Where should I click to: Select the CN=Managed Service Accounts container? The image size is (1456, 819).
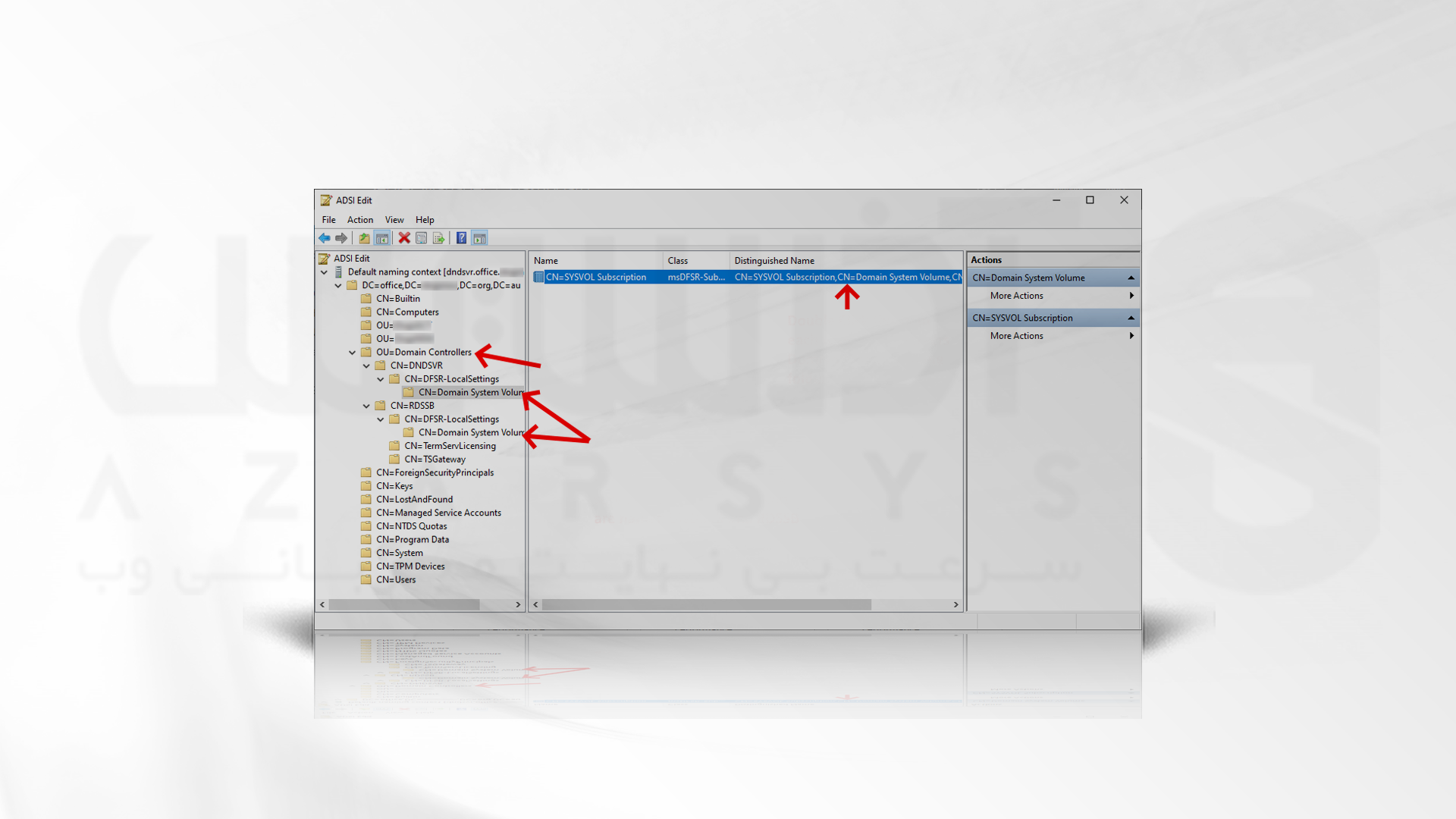coord(438,513)
